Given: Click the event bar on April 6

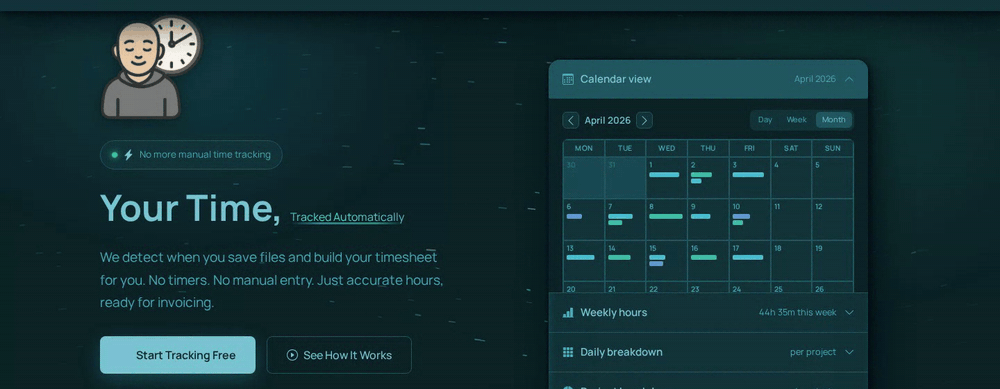Looking at the screenshot, I should click(x=574, y=216).
